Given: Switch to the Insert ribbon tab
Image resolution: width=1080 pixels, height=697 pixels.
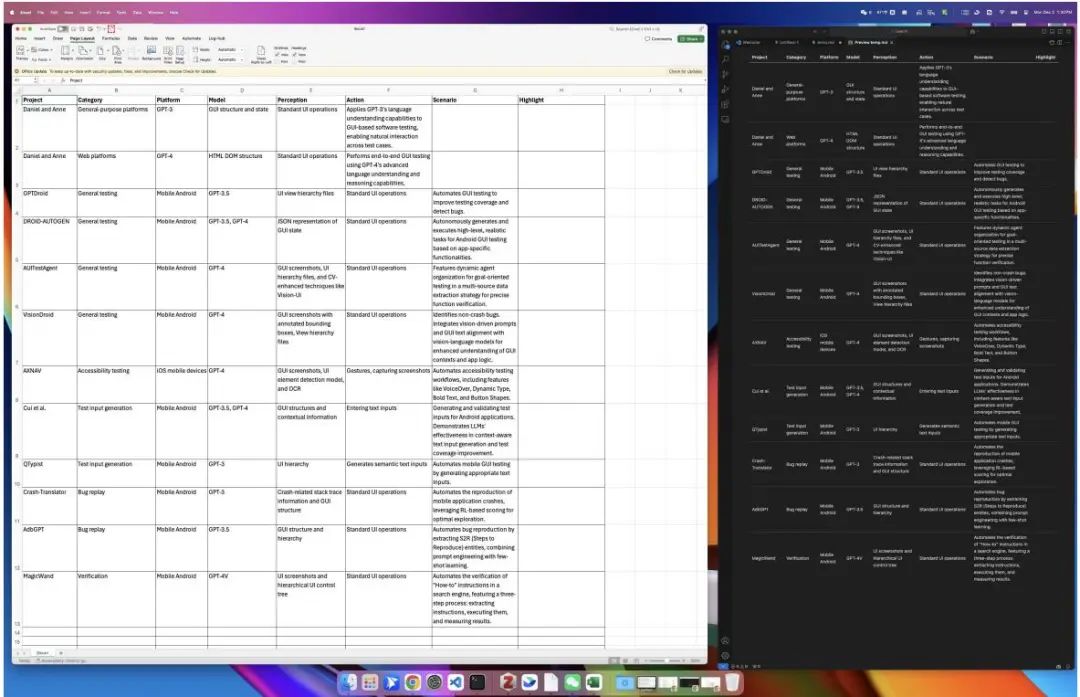Looking at the screenshot, I should (40, 39).
